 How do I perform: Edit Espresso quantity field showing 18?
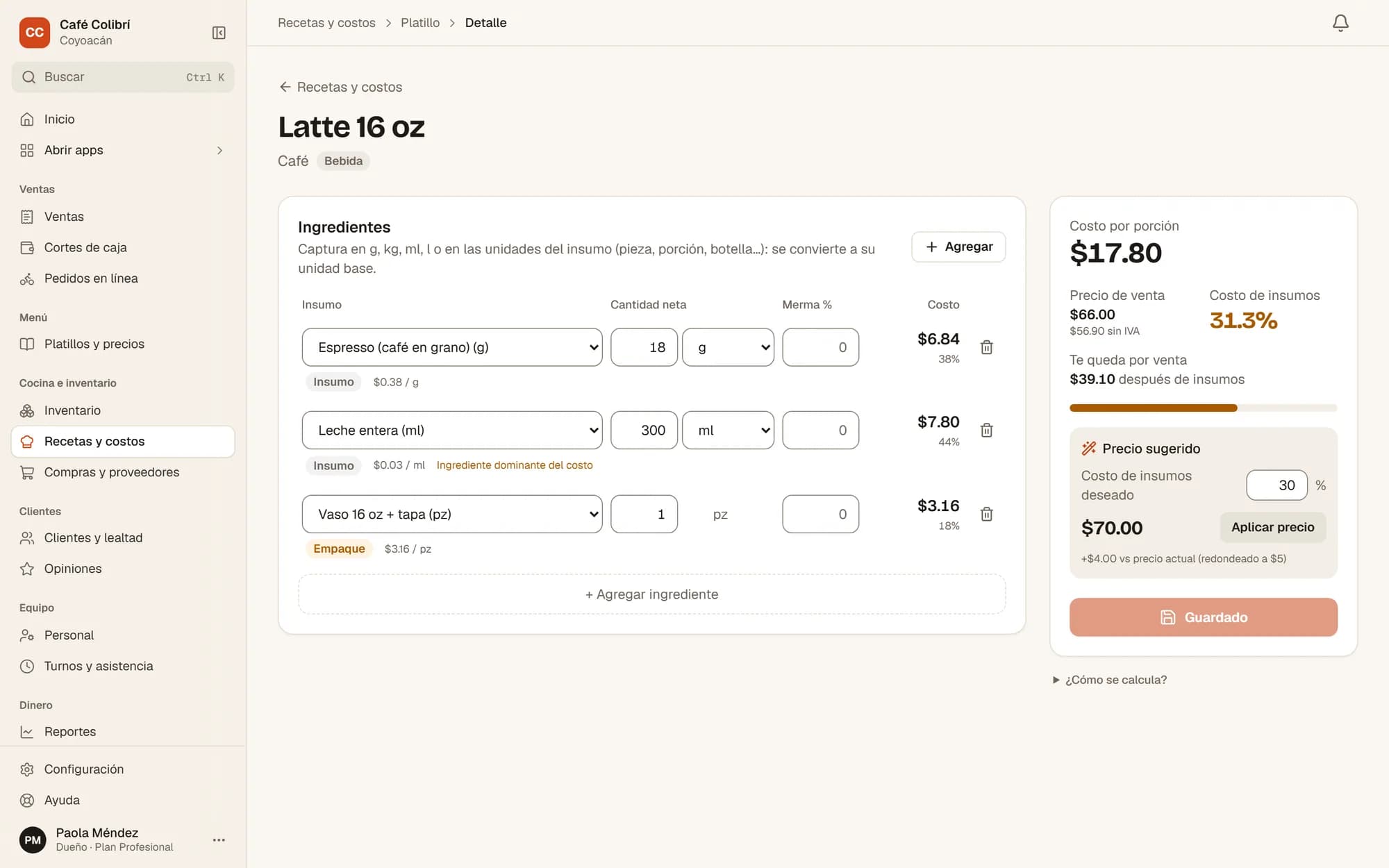(x=644, y=347)
